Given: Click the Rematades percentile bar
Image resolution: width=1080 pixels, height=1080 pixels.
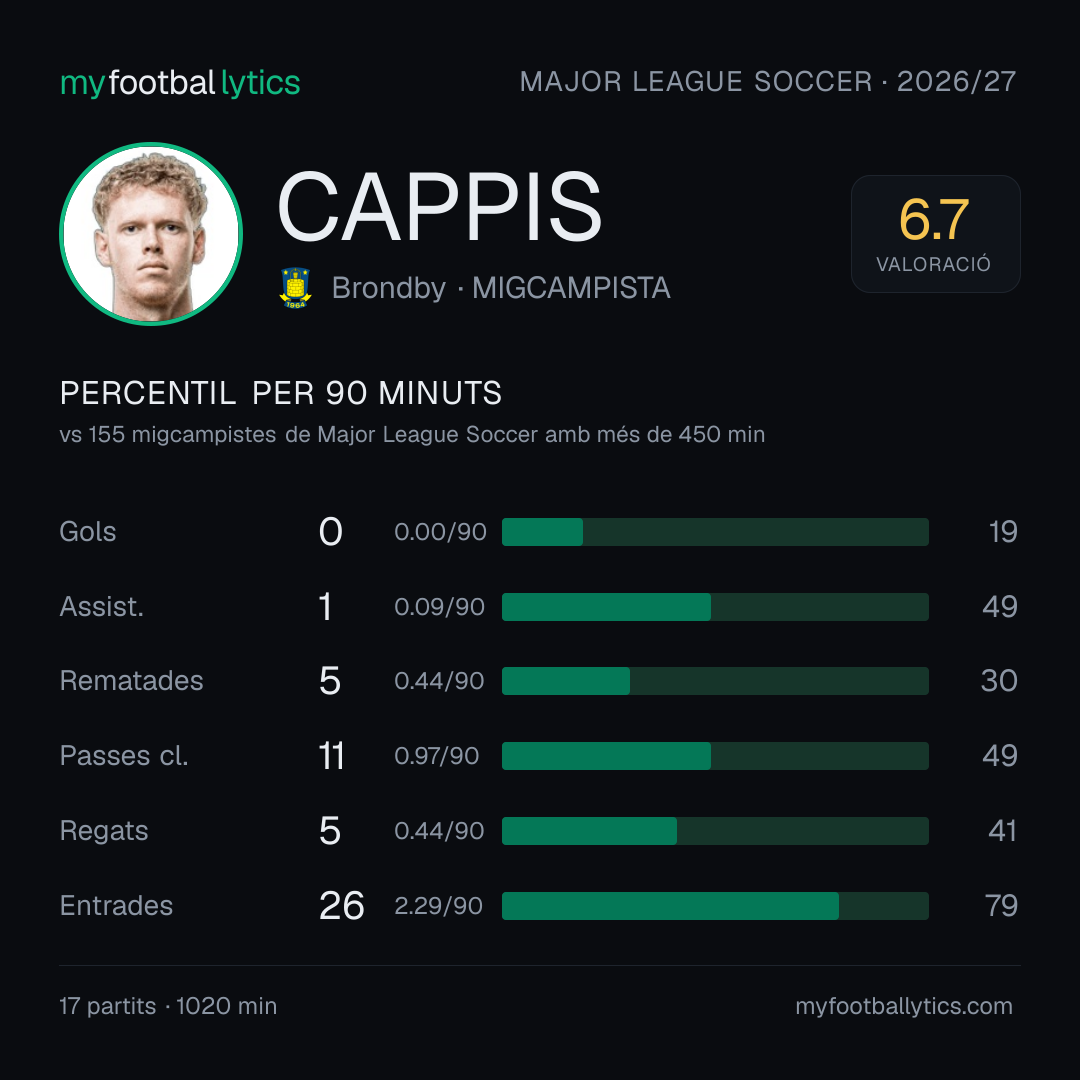Looking at the screenshot, I should (x=715, y=681).
